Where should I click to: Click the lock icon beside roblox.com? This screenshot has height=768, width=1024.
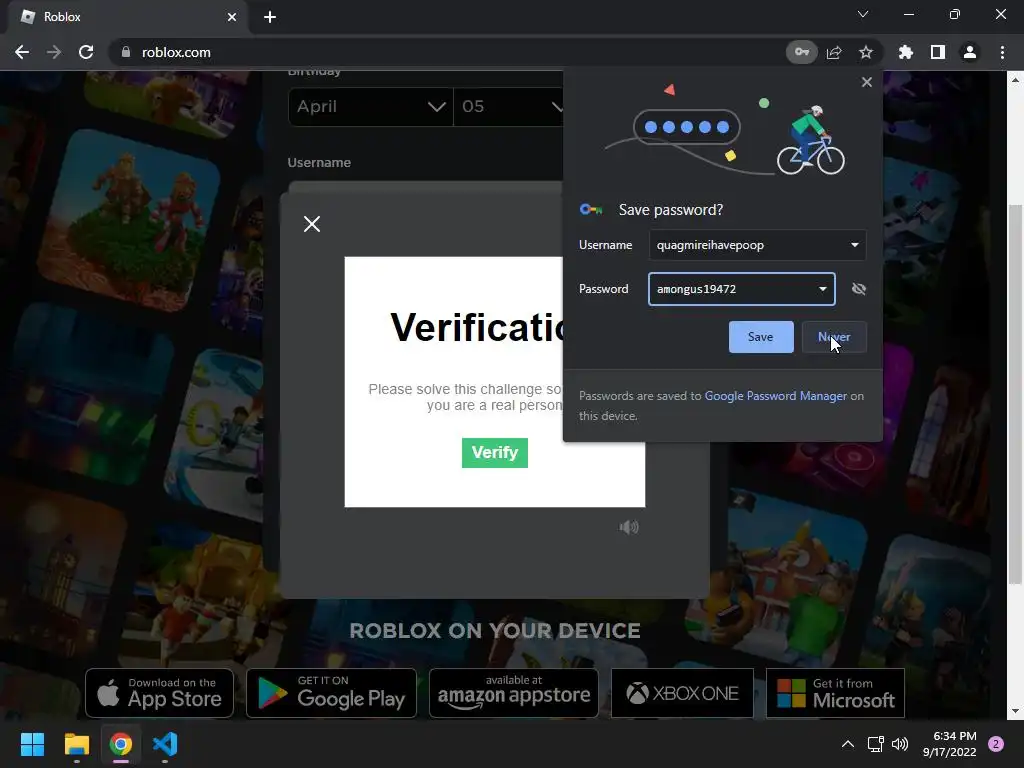coord(126,52)
